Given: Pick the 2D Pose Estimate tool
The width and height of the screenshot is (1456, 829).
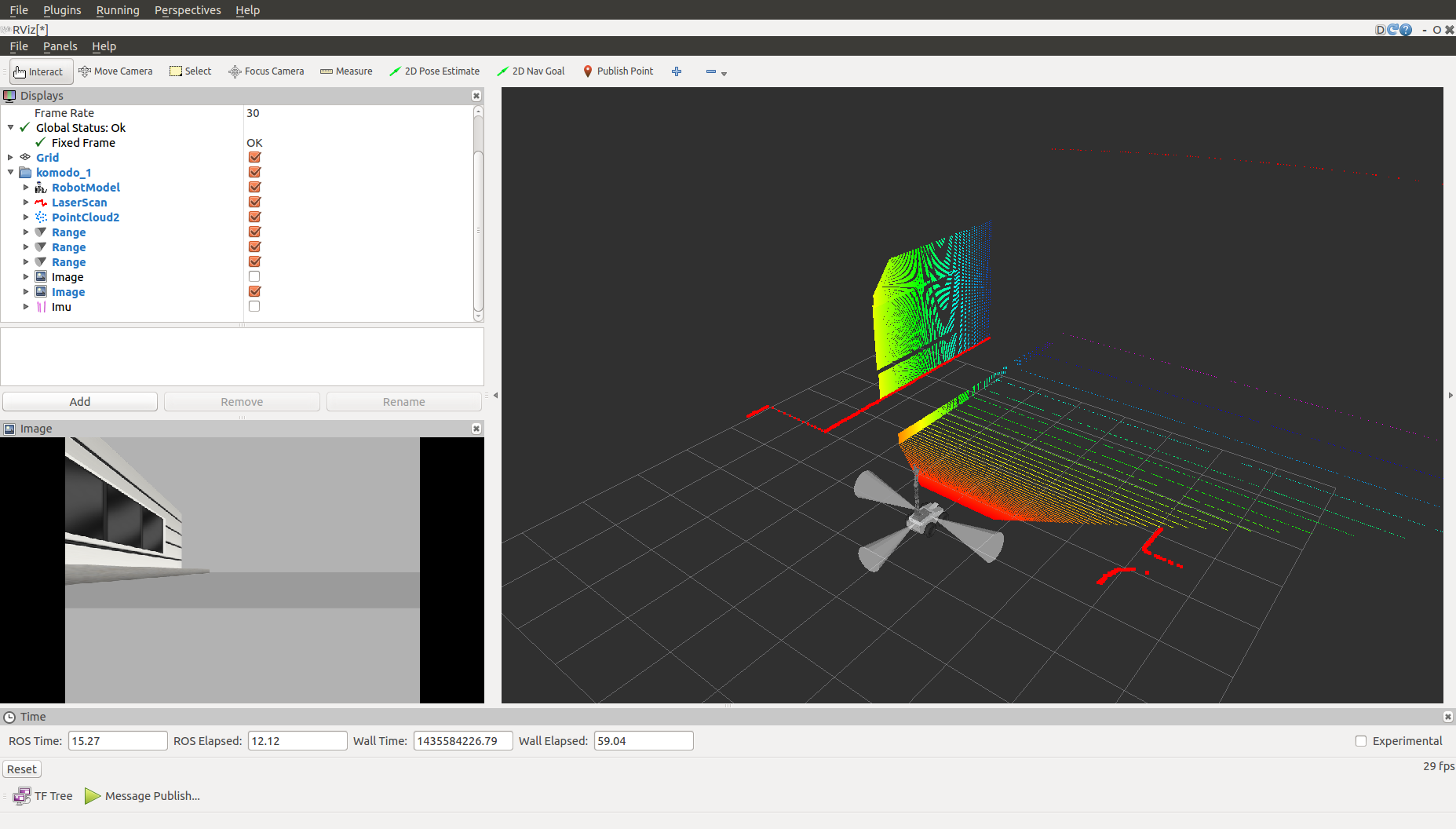Looking at the screenshot, I should point(434,71).
